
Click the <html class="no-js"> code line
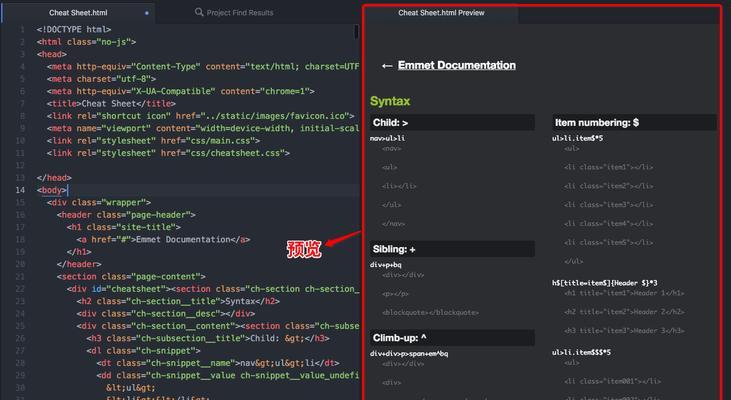point(86,42)
